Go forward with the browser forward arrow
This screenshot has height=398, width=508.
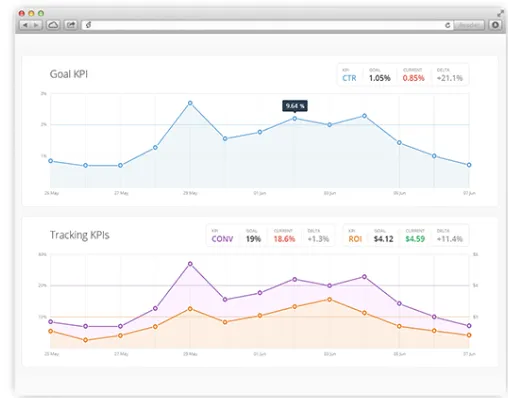tap(36, 25)
